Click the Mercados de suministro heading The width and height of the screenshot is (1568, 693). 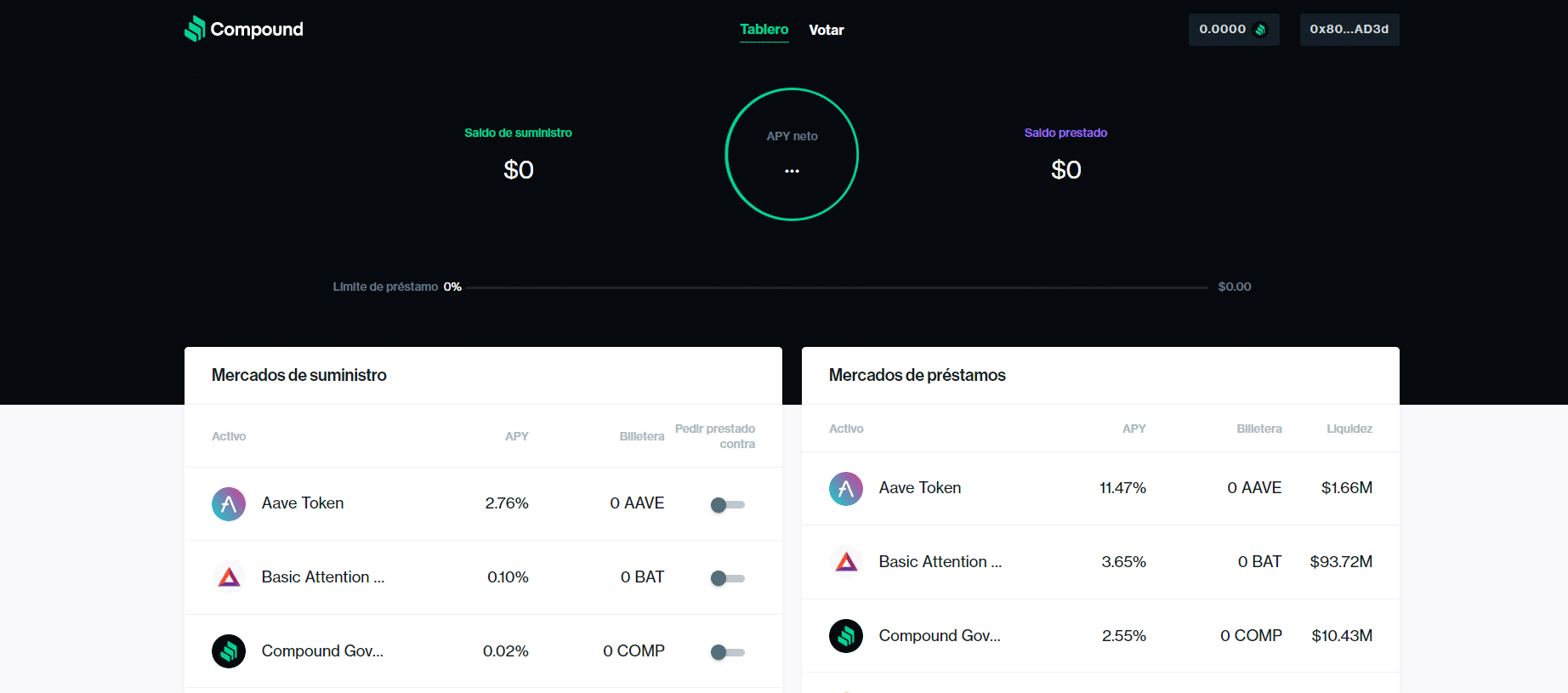[299, 375]
